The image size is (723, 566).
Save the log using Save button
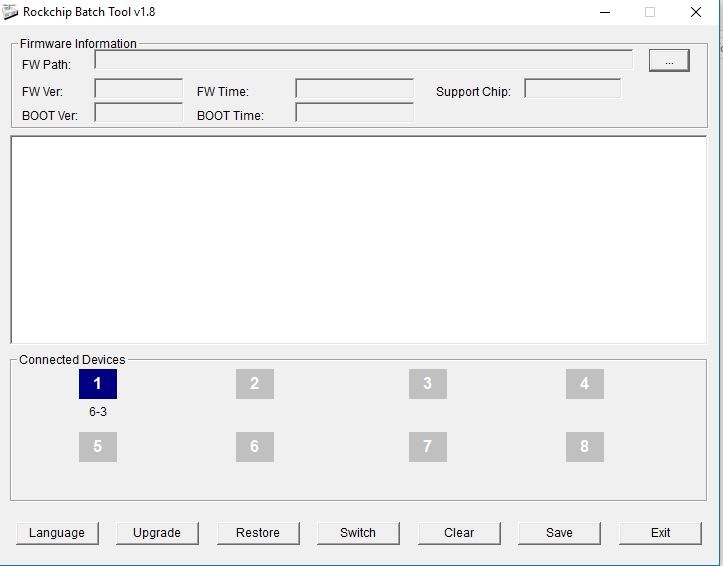click(559, 533)
